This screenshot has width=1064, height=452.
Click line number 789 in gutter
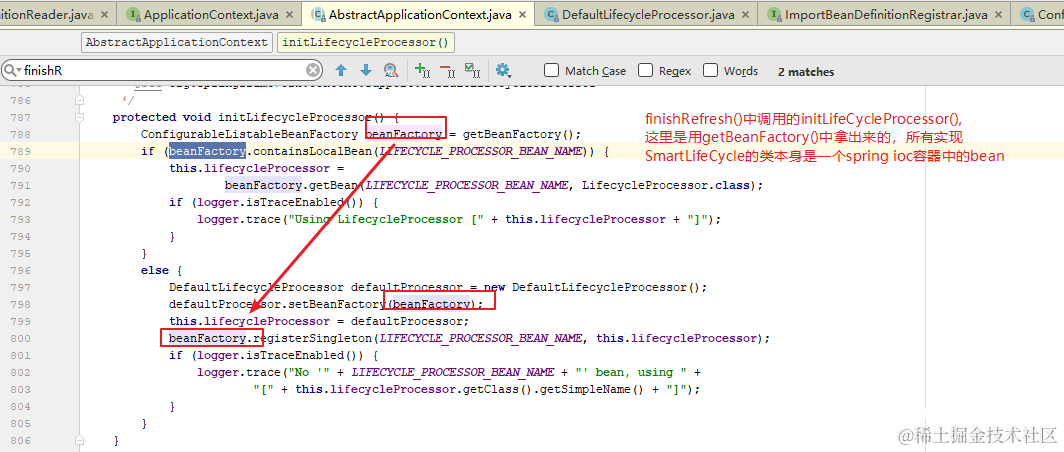pos(20,151)
